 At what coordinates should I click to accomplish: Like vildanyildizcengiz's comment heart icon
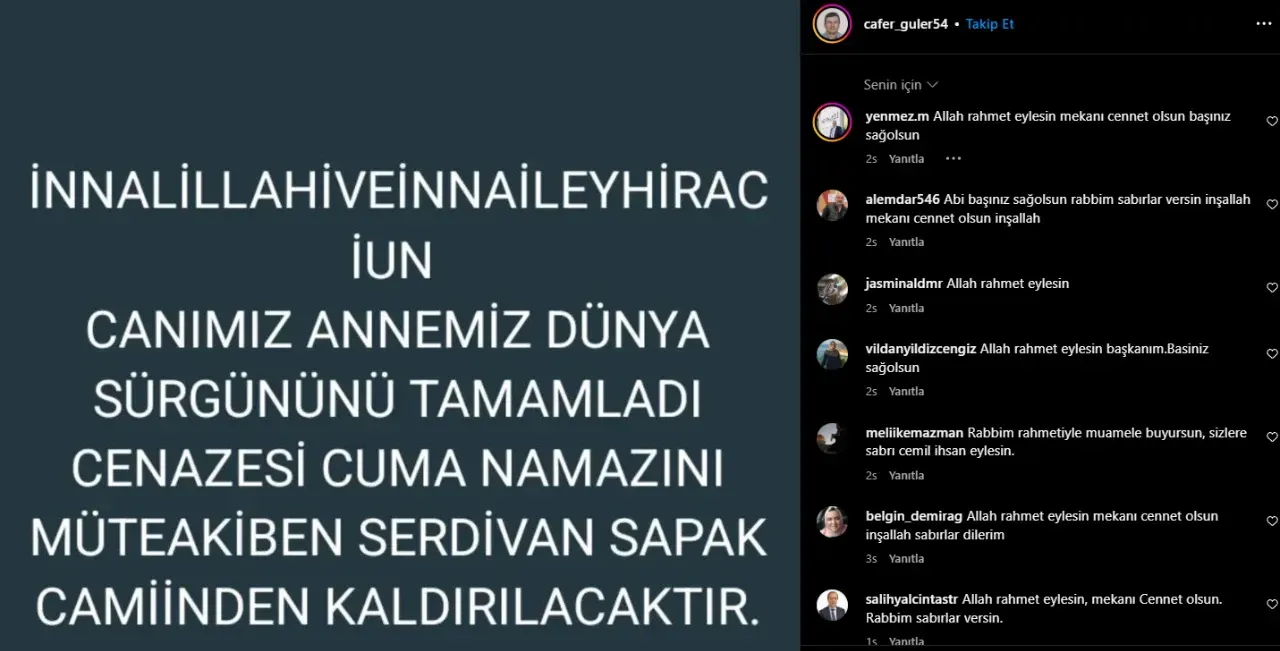tap(1272, 354)
